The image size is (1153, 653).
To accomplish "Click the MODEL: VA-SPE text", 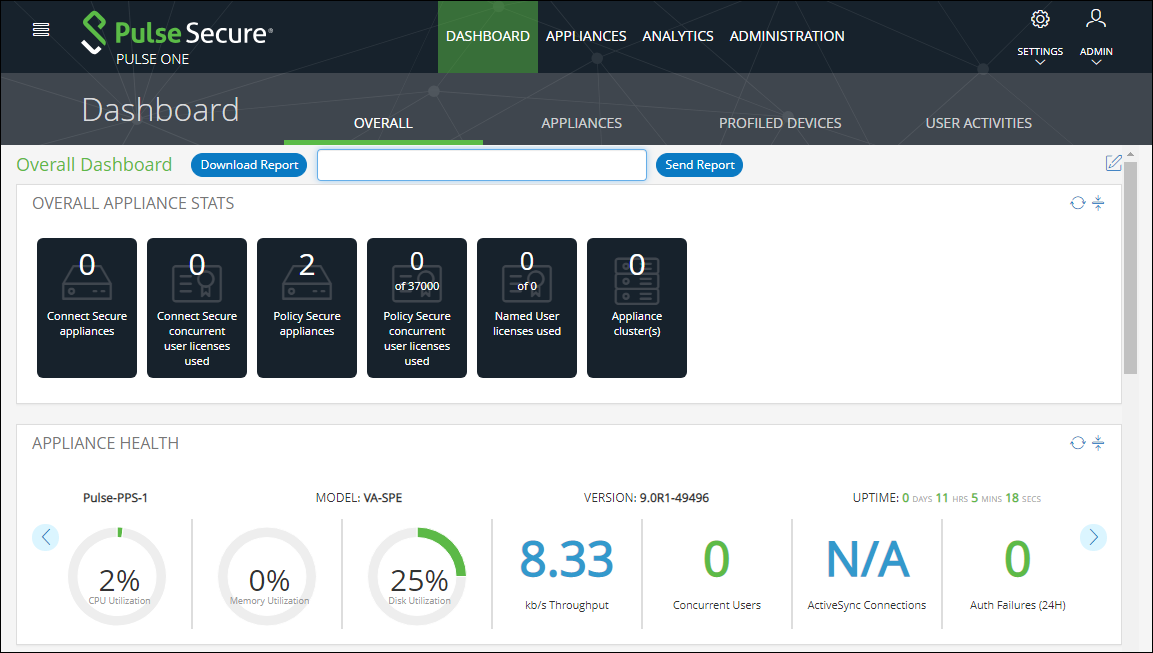I will (x=359, y=498).
